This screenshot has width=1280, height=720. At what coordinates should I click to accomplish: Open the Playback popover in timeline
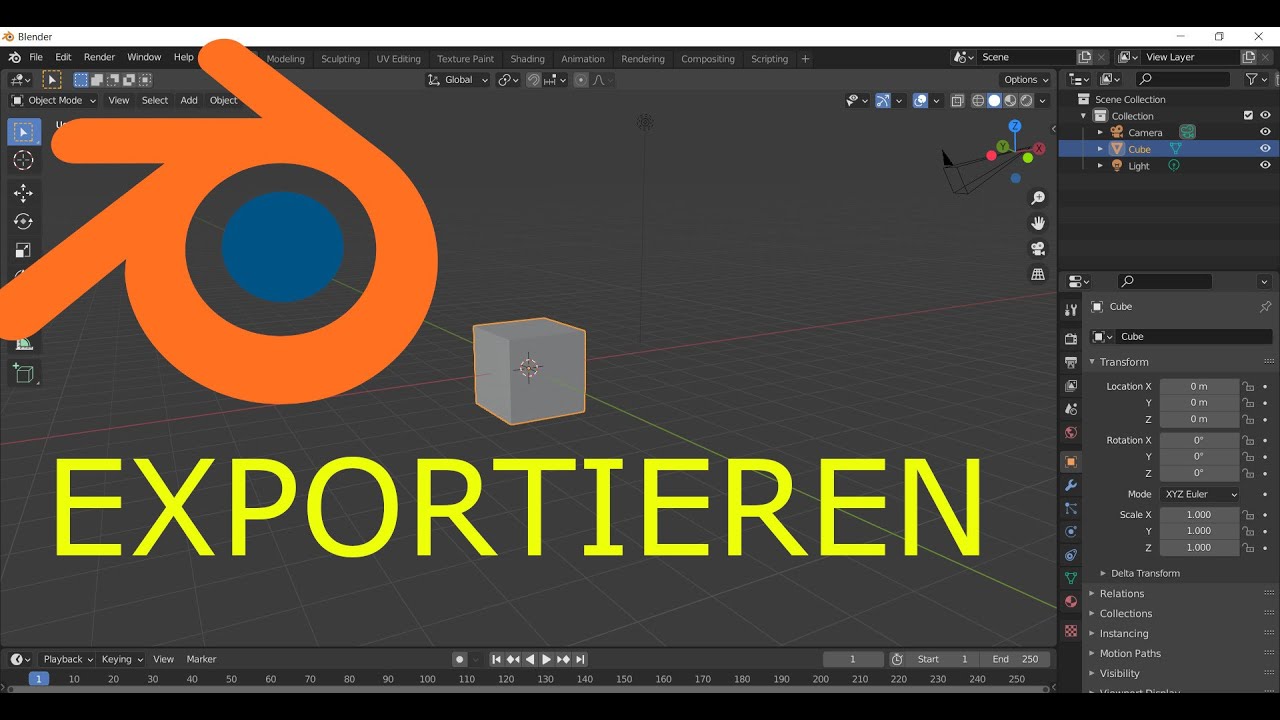click(68, 659)
